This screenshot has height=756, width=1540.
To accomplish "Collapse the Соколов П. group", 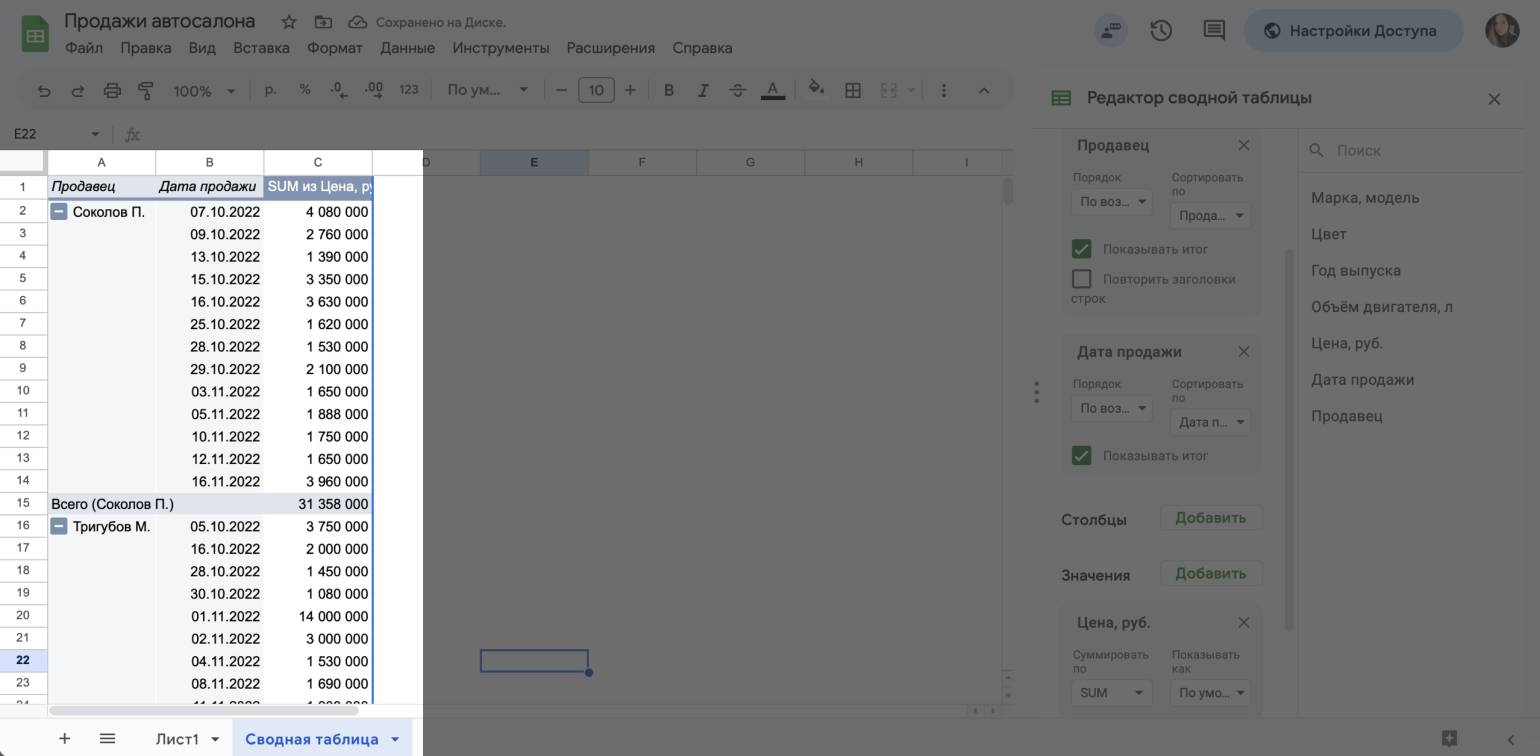I will point(59,212).
